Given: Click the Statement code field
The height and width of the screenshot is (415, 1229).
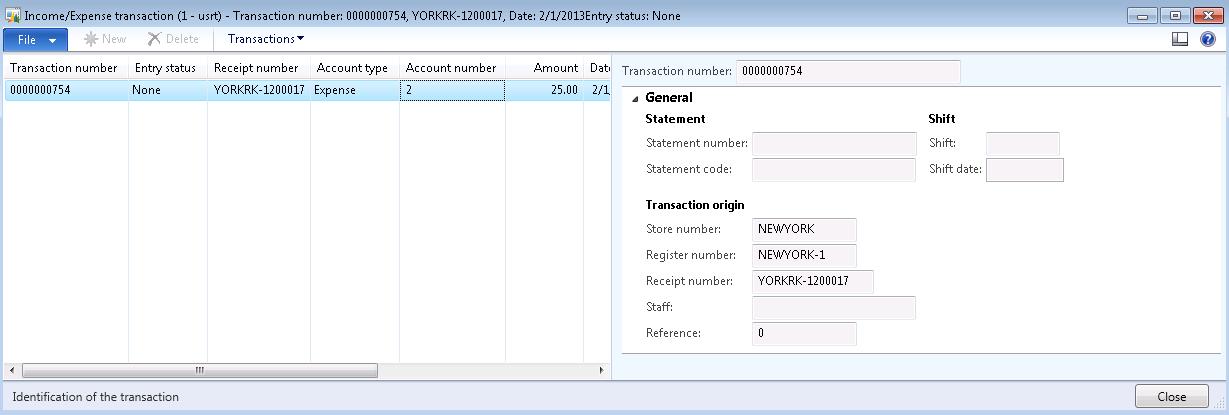Looking at the screenshot, I should (x=834, y=170).
